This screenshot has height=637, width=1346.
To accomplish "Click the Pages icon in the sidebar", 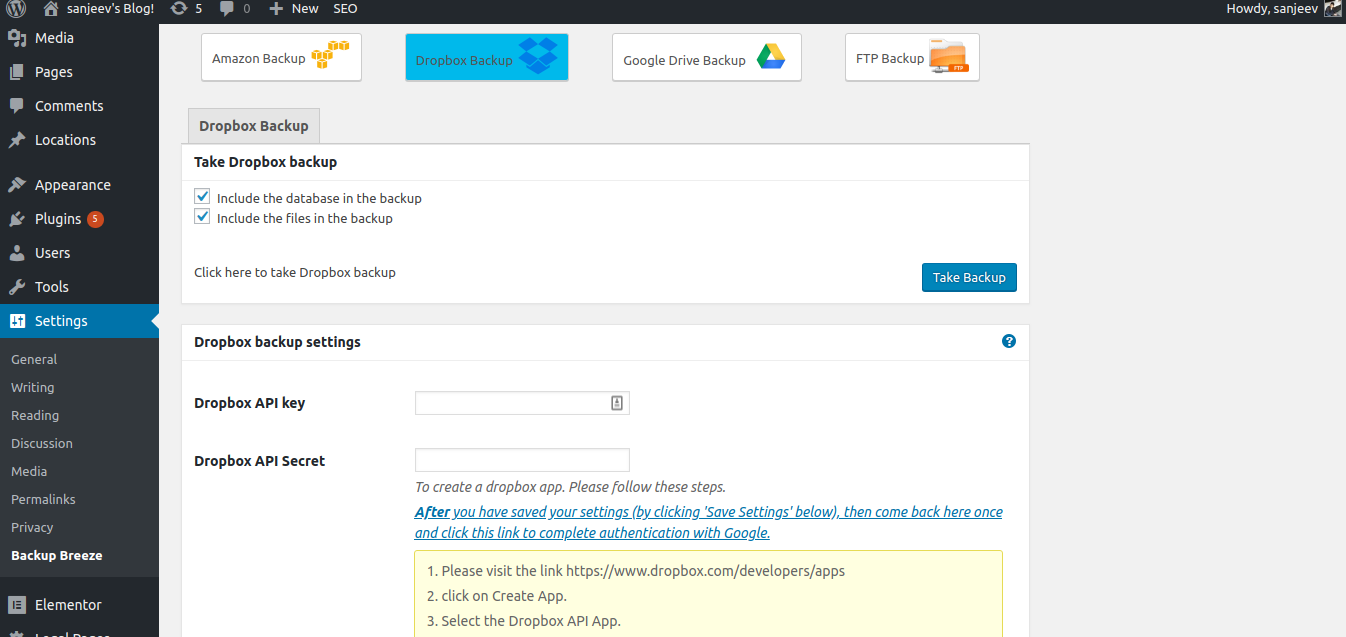I will click(17, 72).
